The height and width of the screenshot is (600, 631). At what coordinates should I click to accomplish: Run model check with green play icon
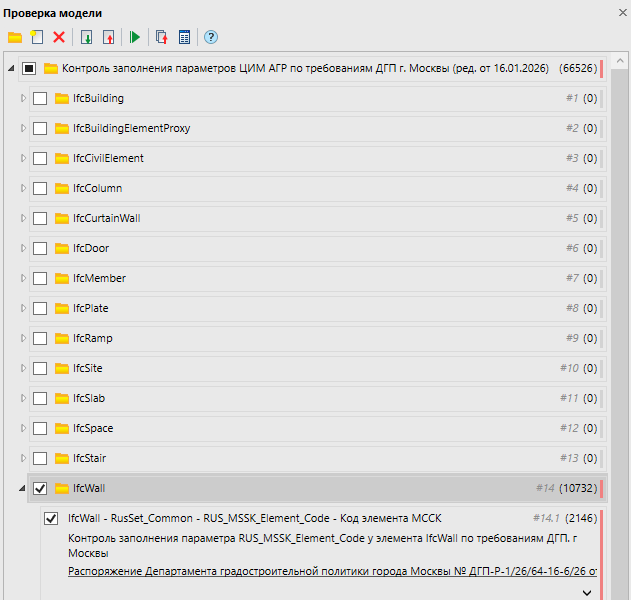point(135,37)
